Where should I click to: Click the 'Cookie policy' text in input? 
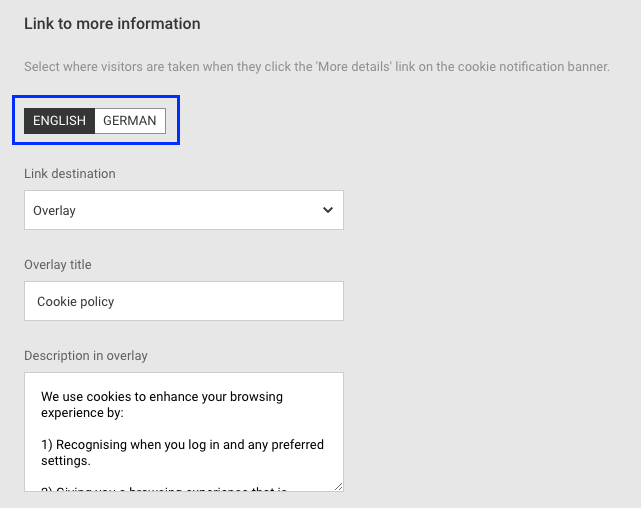coord(76,301)
